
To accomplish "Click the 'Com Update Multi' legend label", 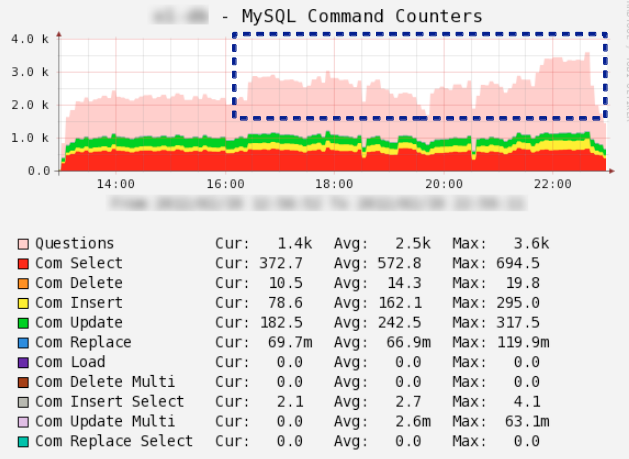I will click(x=105, y=421).
